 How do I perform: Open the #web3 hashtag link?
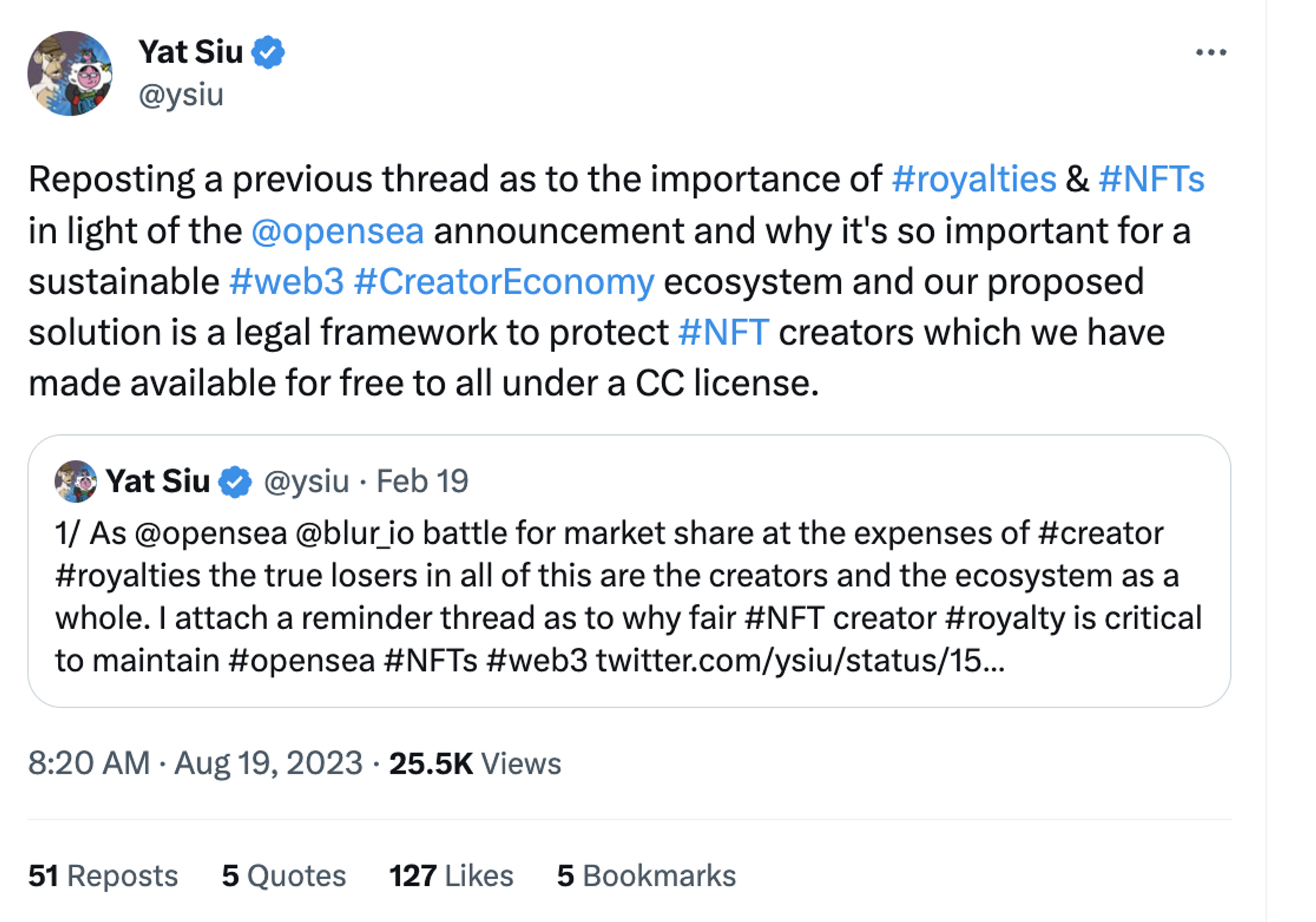click(x=287, y=282)
